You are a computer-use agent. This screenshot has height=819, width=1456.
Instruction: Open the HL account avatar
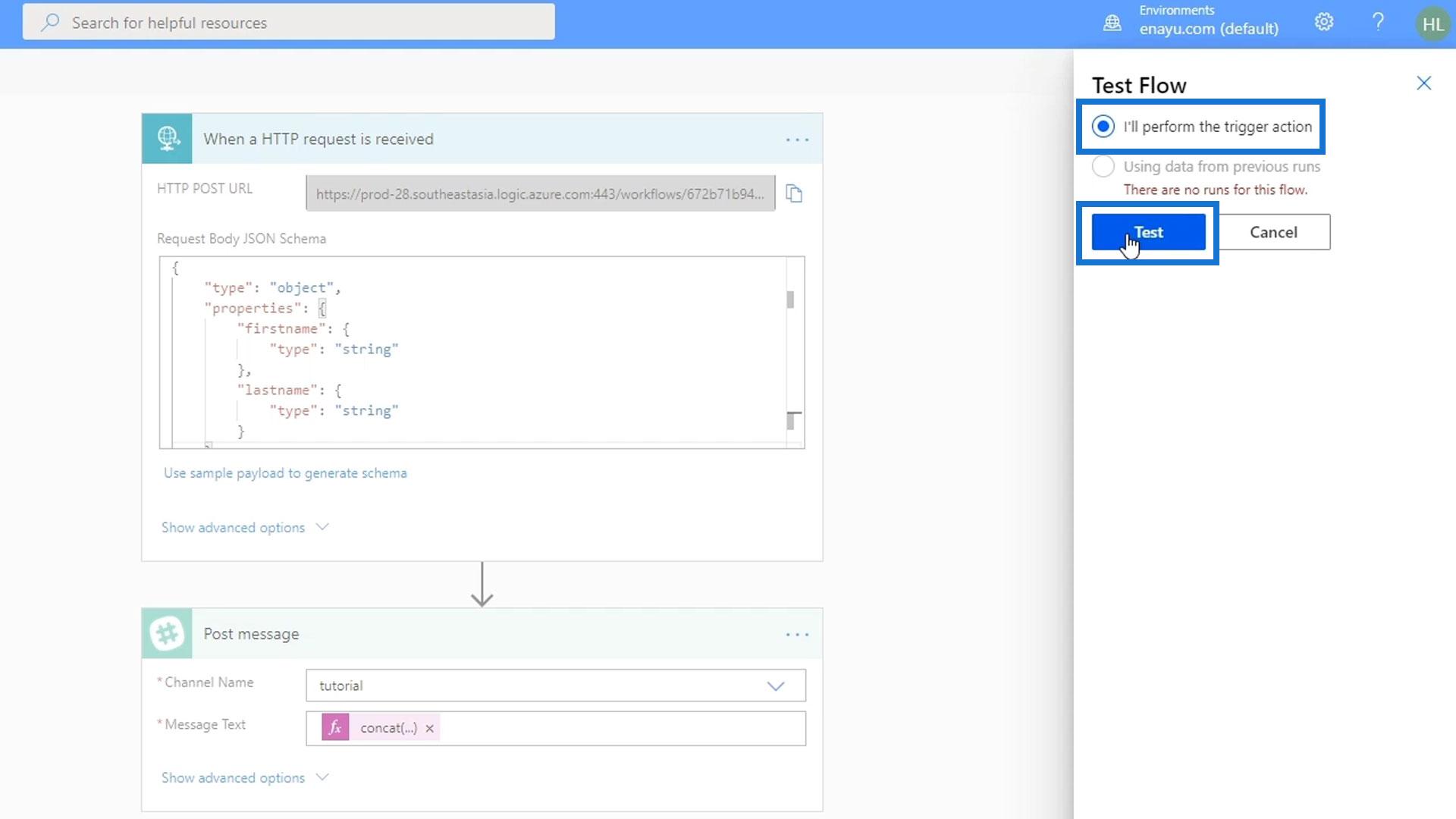coord(1432,24)
